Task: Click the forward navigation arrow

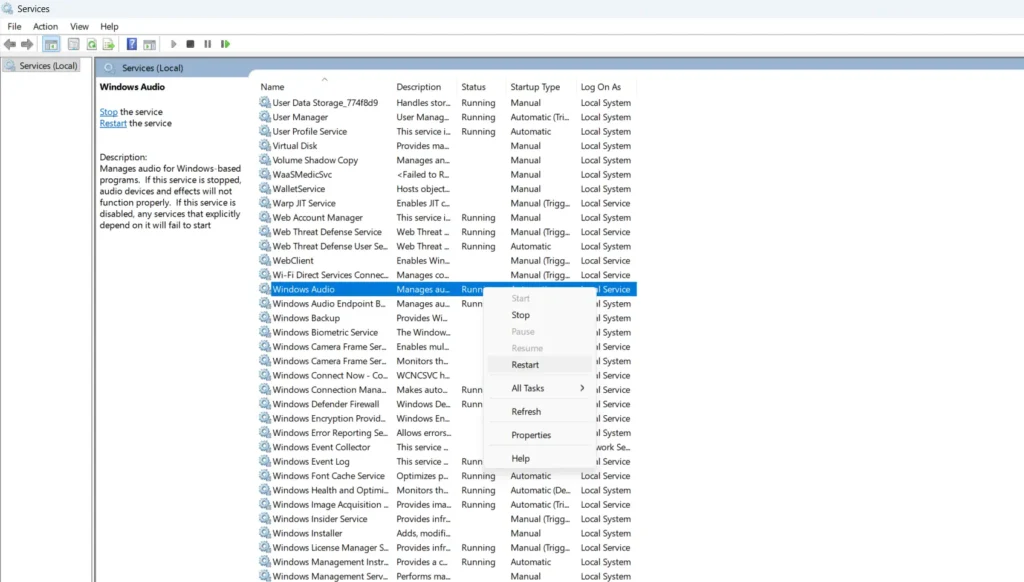Action: [25, 43]
